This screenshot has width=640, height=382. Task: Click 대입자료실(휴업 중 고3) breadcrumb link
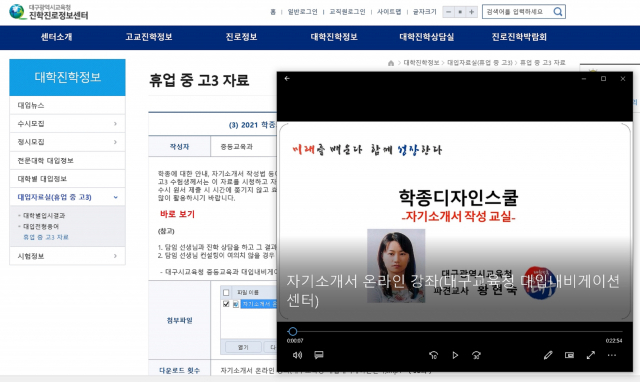pyautogui.click(x=480, y=63)
